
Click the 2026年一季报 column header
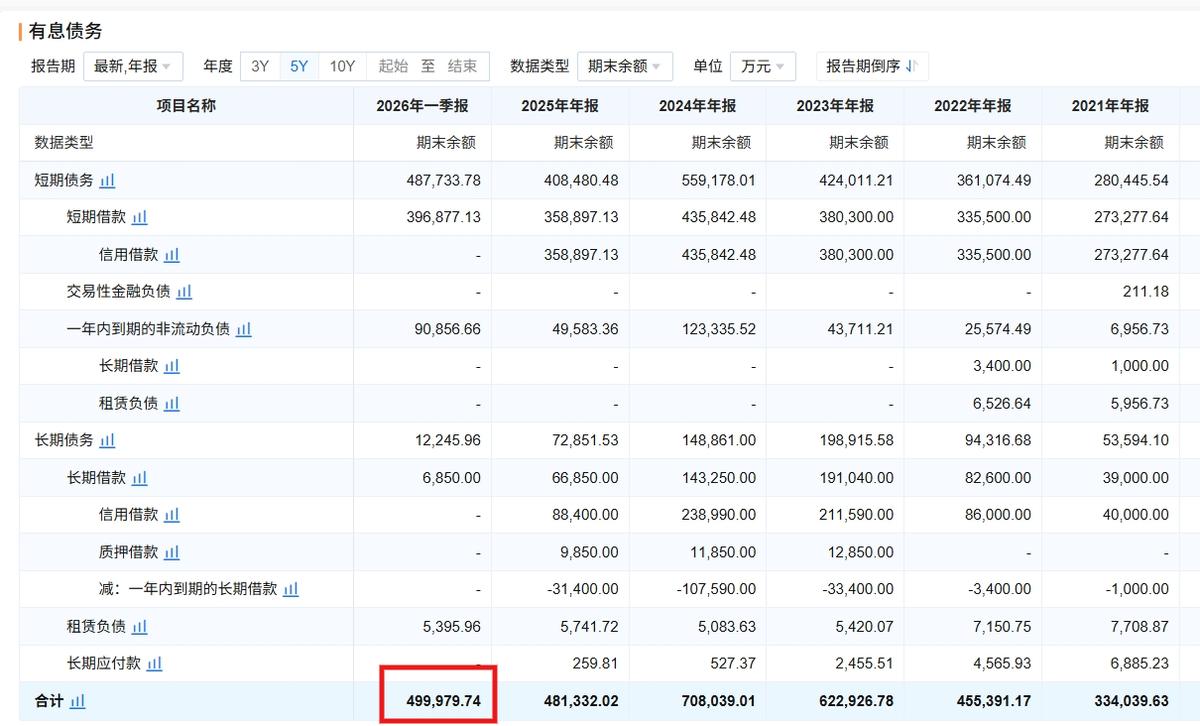[422, 106]
